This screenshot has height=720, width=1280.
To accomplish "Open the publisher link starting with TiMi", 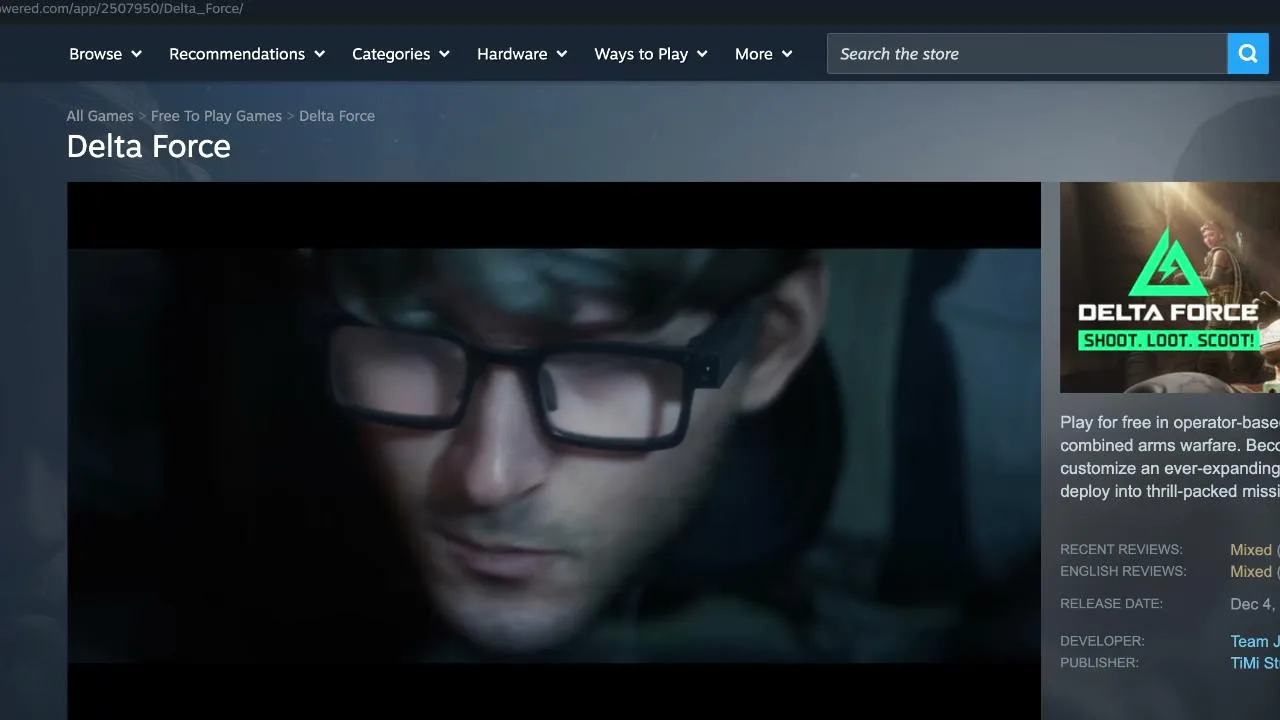I will pyautogui.click(x=1255, y=664).
